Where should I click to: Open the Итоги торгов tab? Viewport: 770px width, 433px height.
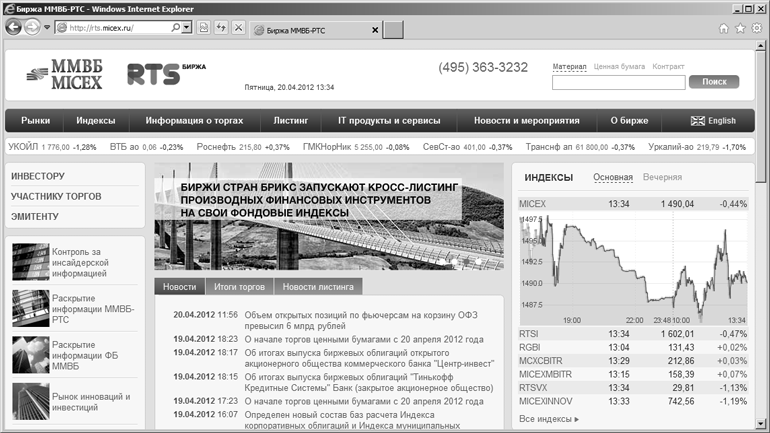click(x=239, y=287)
